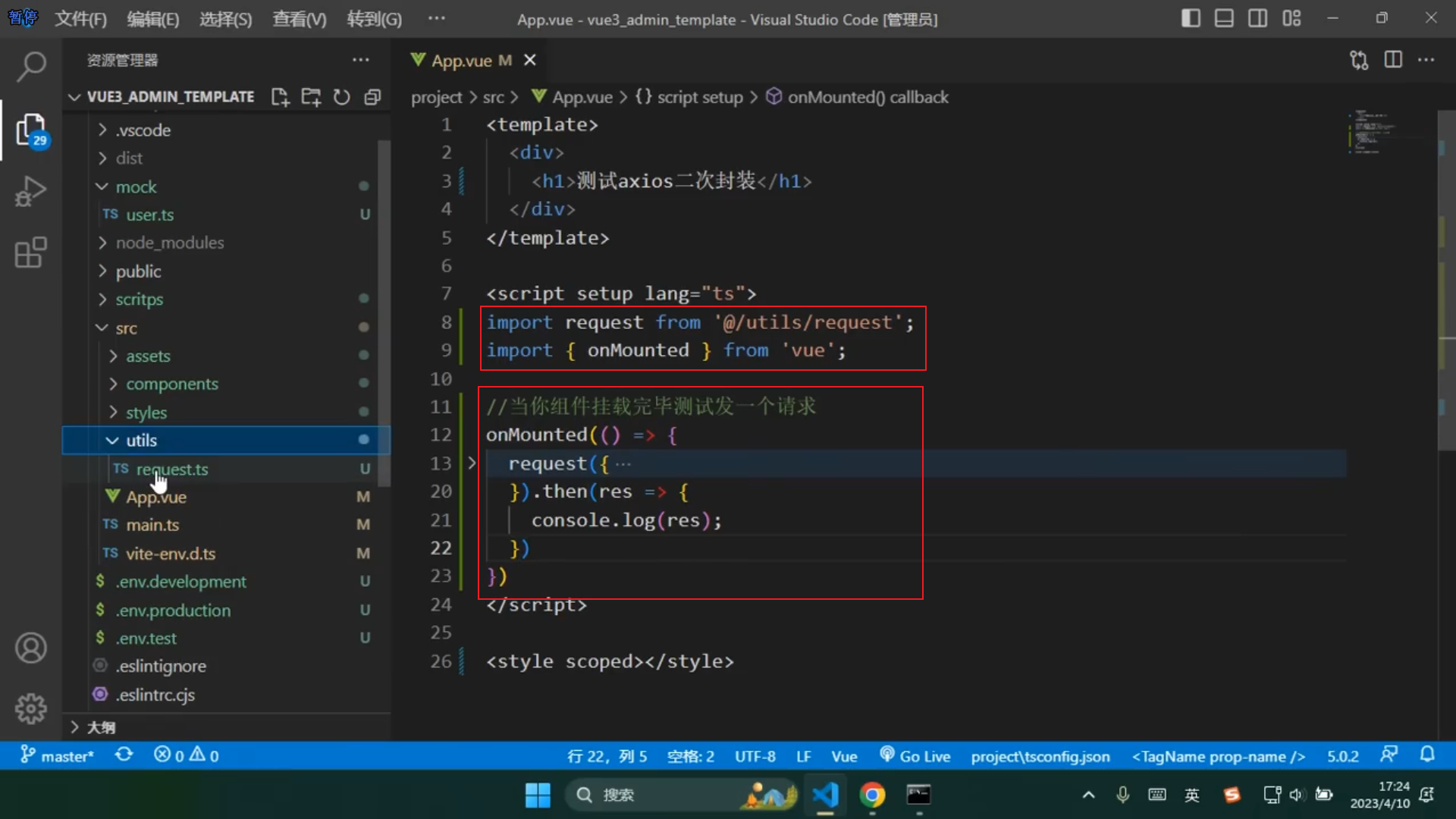Unfold the collapsed request block at line 13
Image resolution: width=1456 pixels, height=819 pixels.
click(x=472, y=463)
